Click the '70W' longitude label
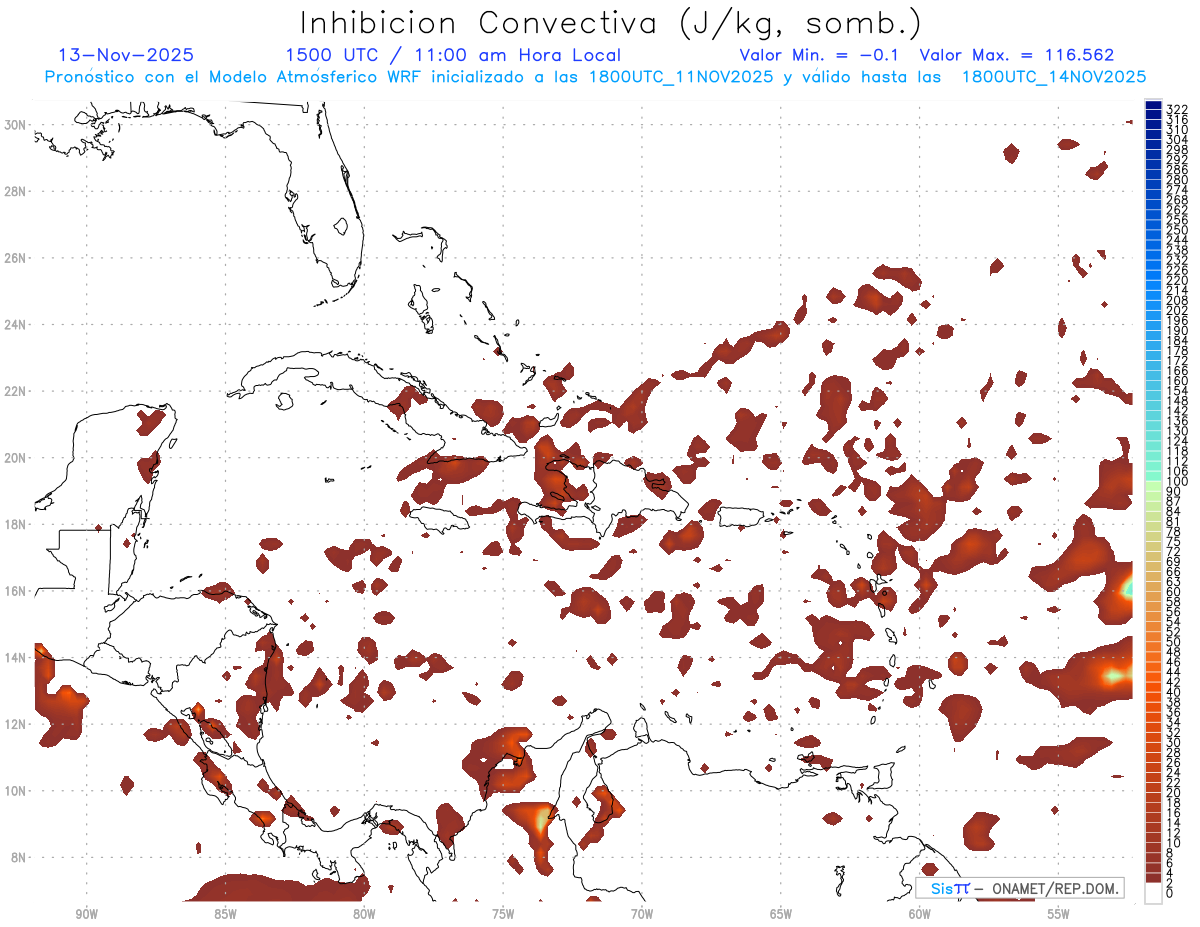 click(x=642, y=914)
